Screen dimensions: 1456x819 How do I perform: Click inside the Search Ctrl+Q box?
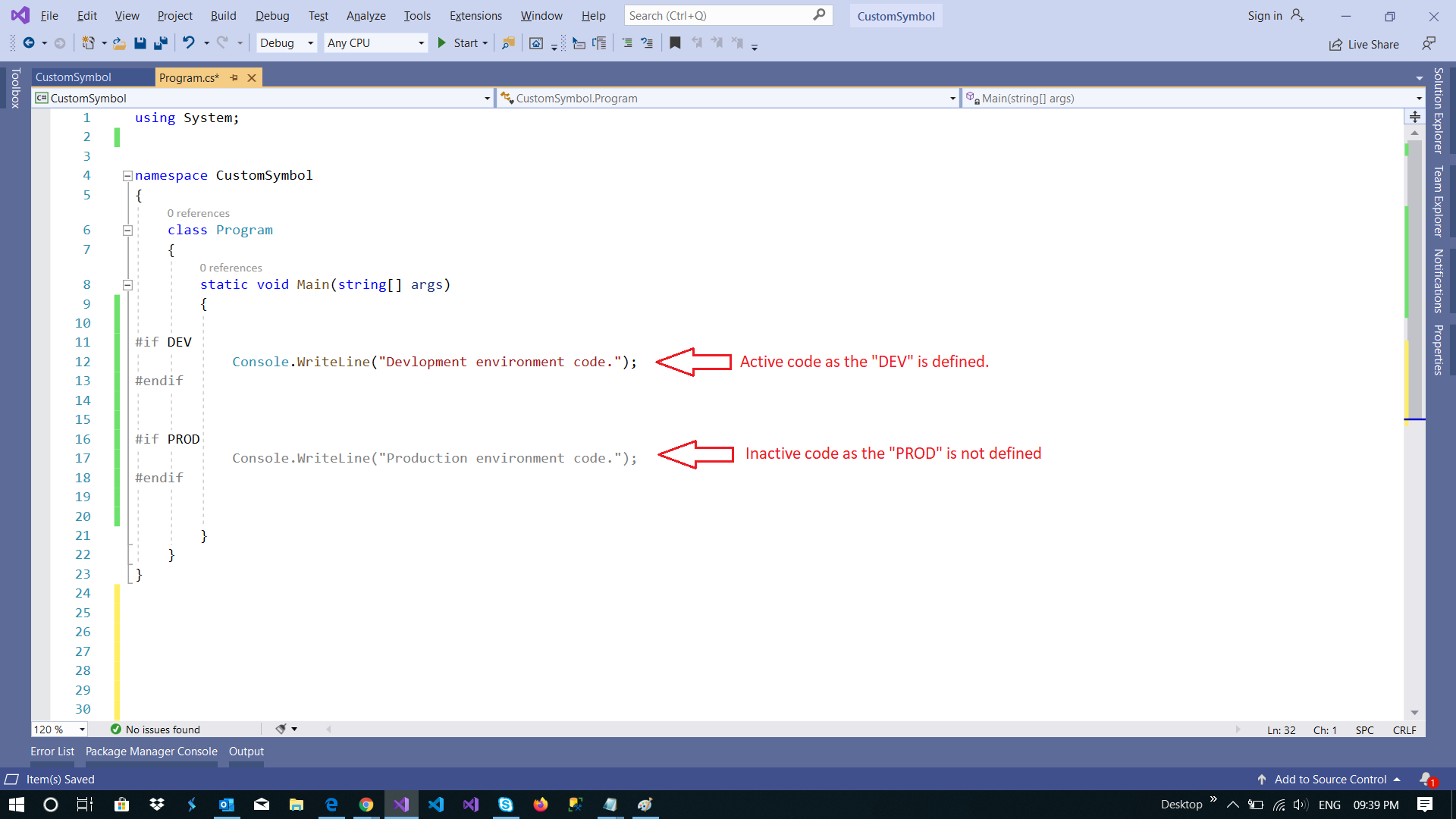[720, 15]
